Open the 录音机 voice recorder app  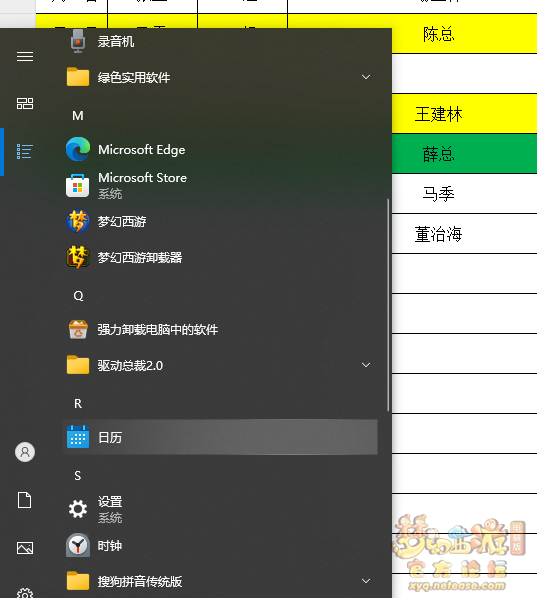click(x=220, y=41)
